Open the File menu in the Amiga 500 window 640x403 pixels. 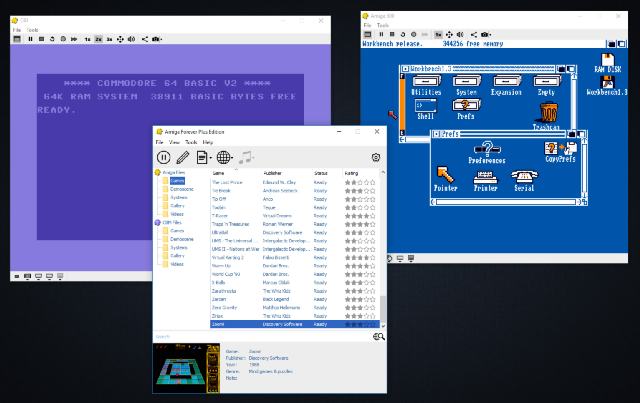click(367, 25)
